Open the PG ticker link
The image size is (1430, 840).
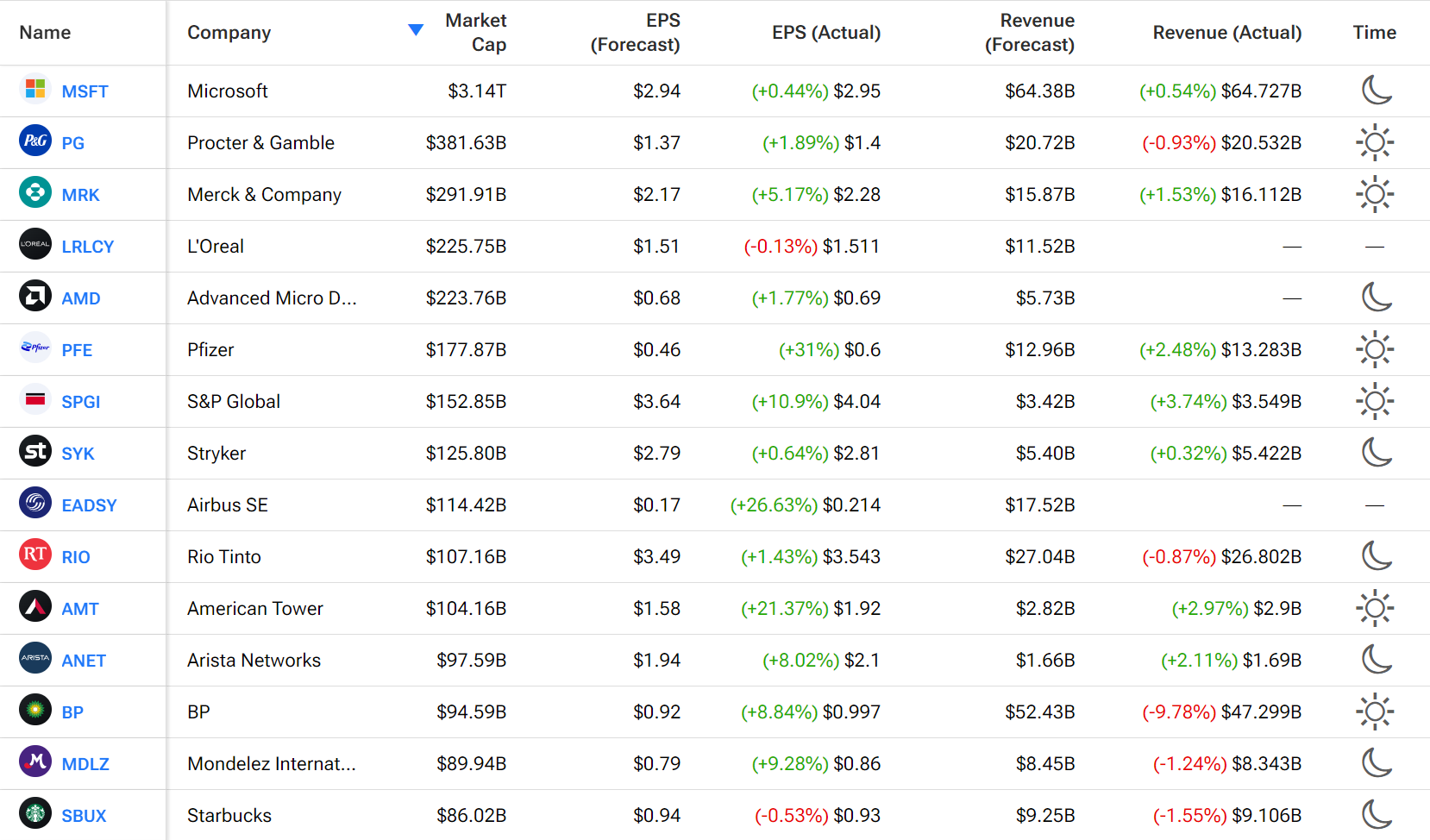pyautogui.click(x=73, y=143)
